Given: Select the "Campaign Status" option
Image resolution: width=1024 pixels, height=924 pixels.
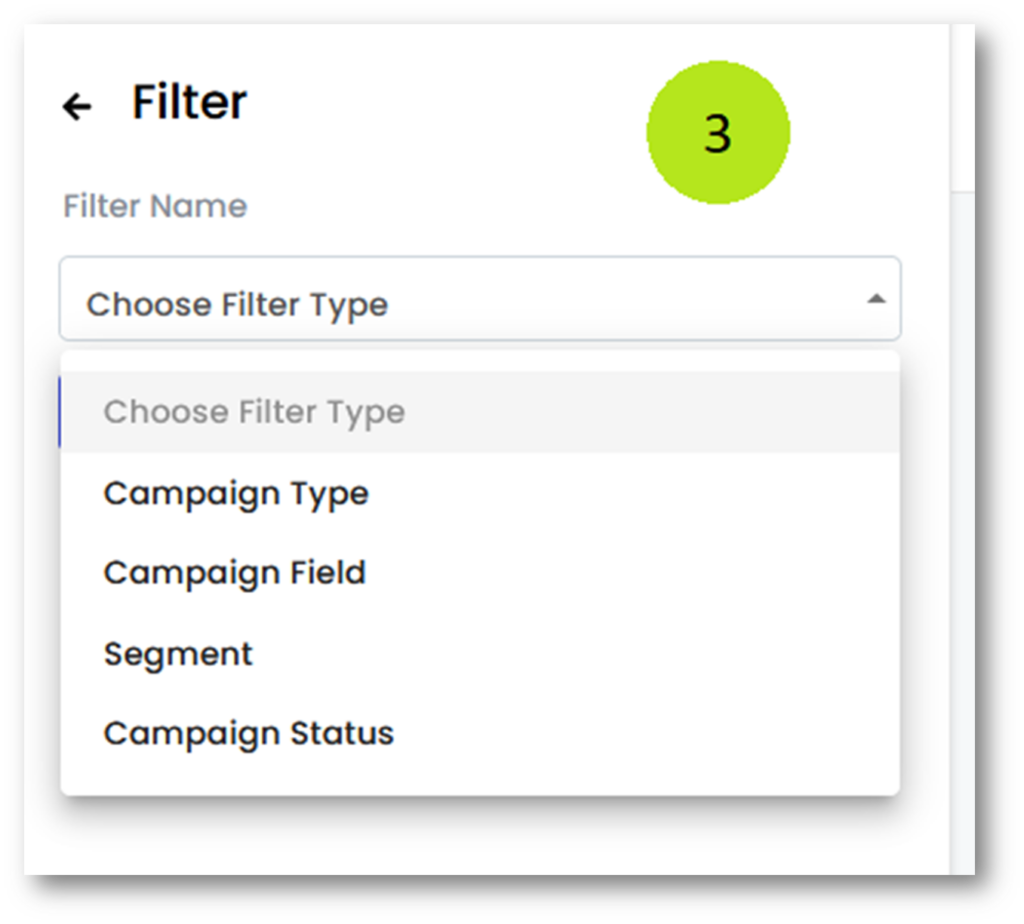Looking at the screenshot, I should pos(249,734).
